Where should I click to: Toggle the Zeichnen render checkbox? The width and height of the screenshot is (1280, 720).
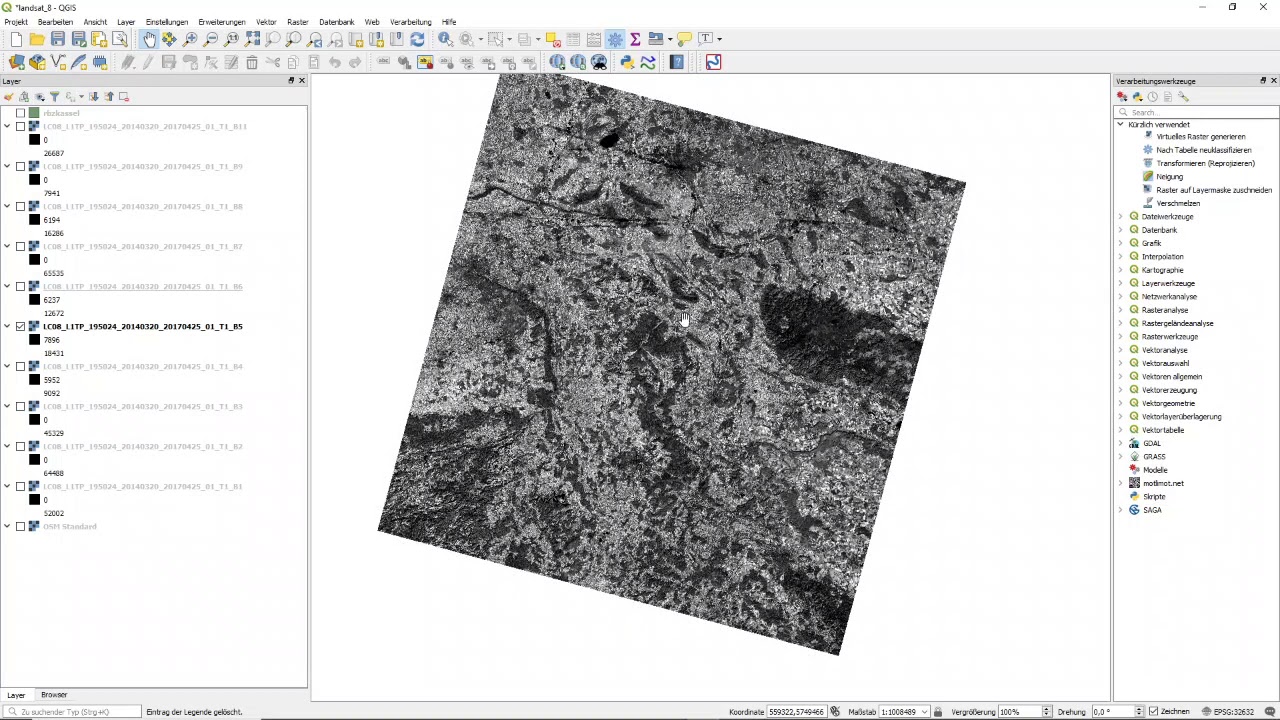coord(1154,712)
